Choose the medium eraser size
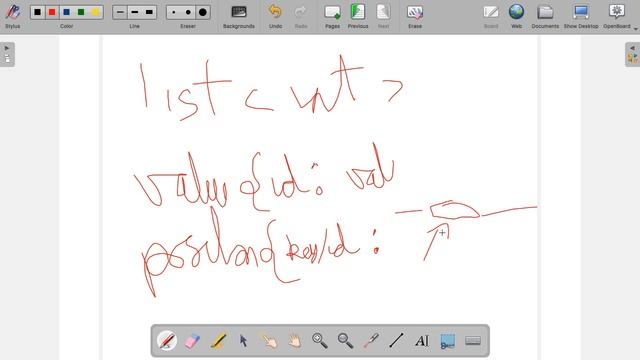 coord(188,12)
